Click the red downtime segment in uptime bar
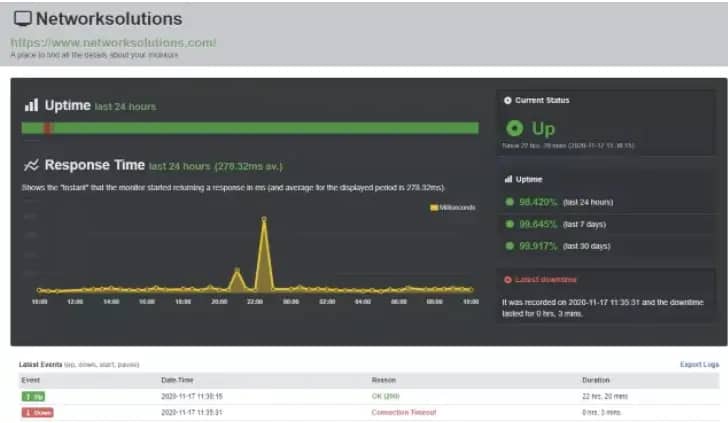This screenshot has height=423, width=728. (47, 128)
